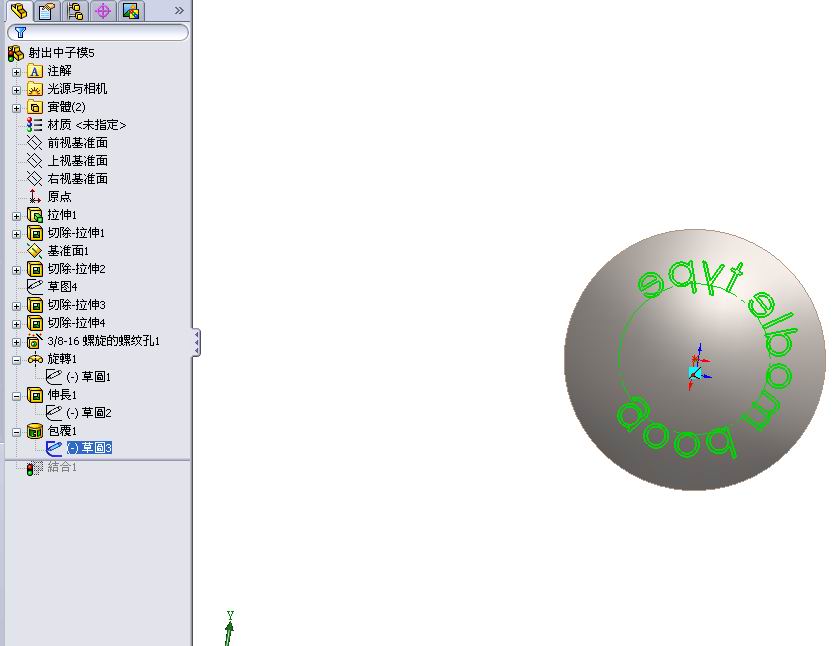
Task: Expand the 切除-拉伸4 feature
Action: [16, 324]
